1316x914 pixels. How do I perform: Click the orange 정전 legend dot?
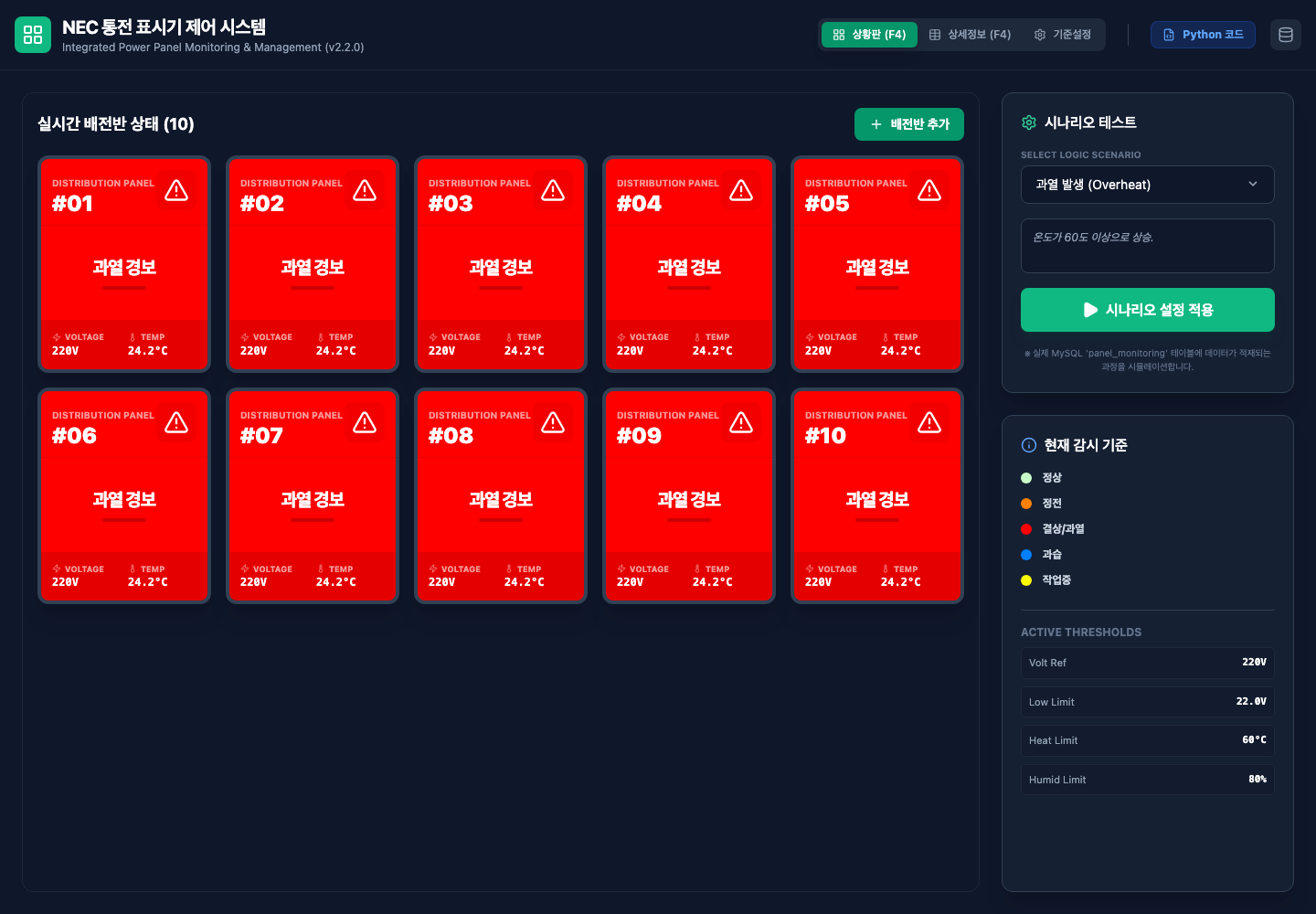1026,504
